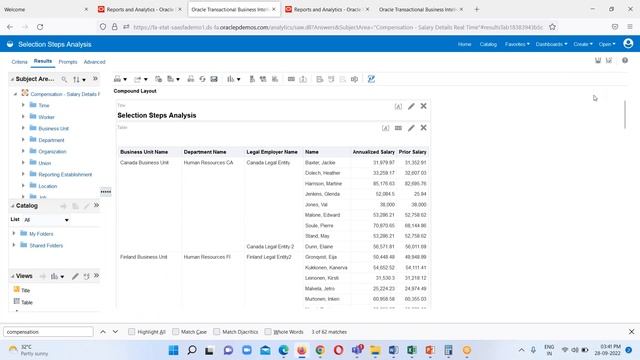
Task: Click Format Container icon on Table view
Action: (x=385, y=128)
